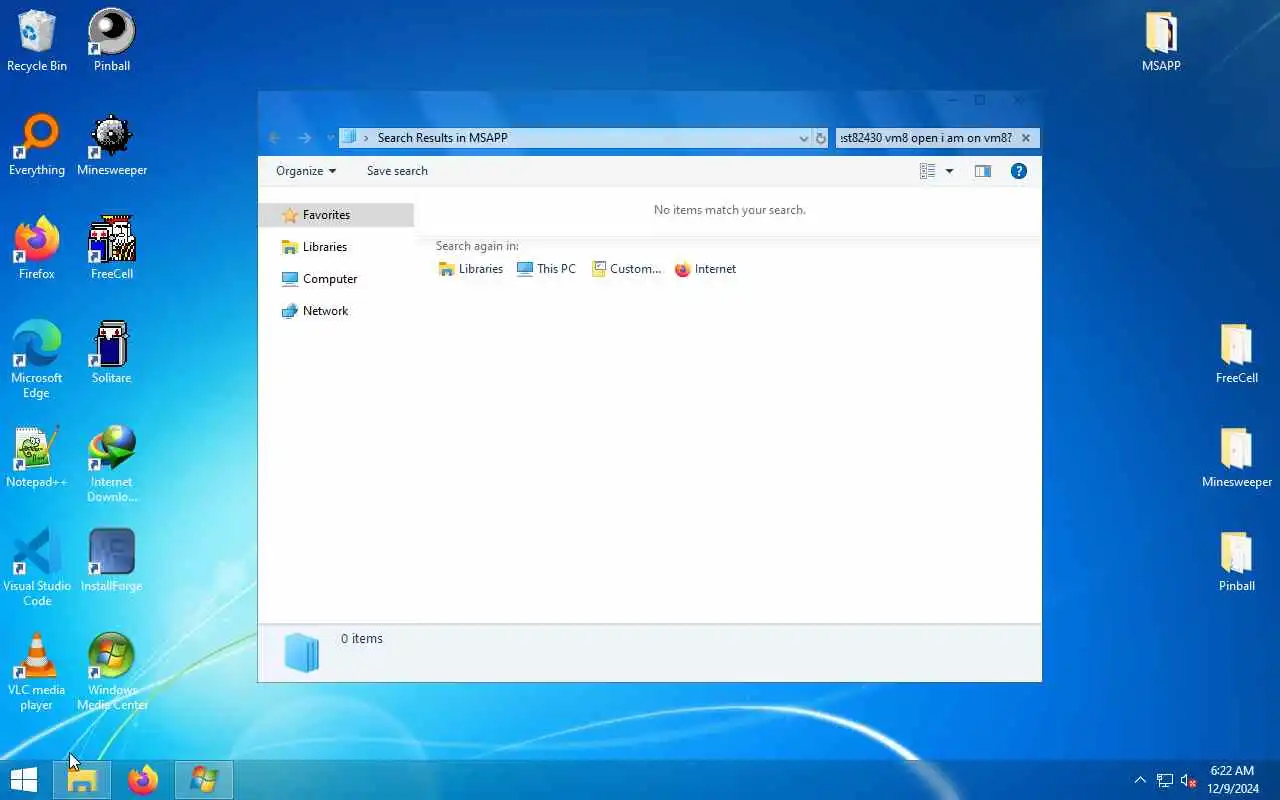Select the VLC media player icon
1280x800 pixels.
click(x=37, y=672)
